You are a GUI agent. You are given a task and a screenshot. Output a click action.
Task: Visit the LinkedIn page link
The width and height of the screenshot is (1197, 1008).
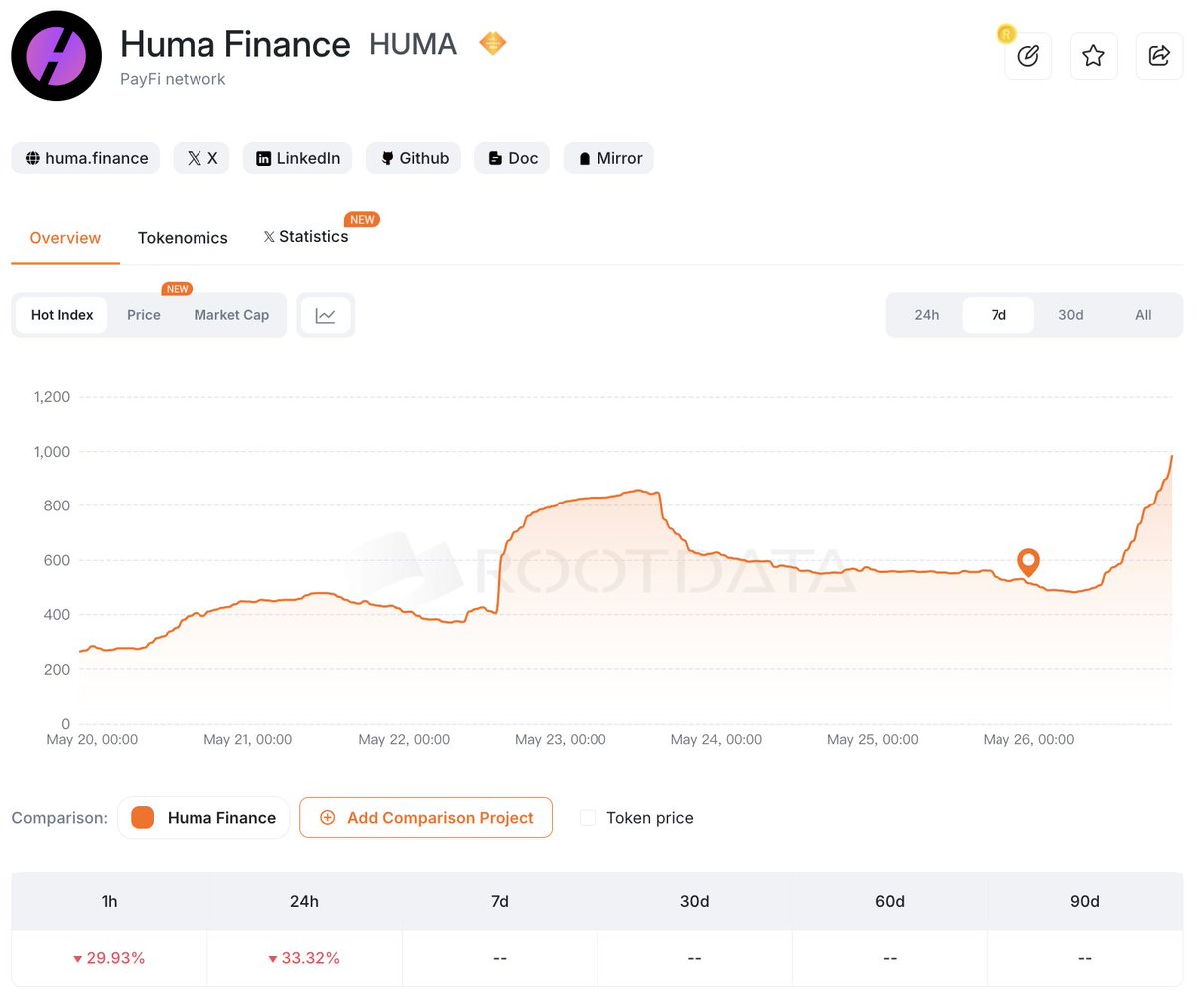click(x=298, y=158)
